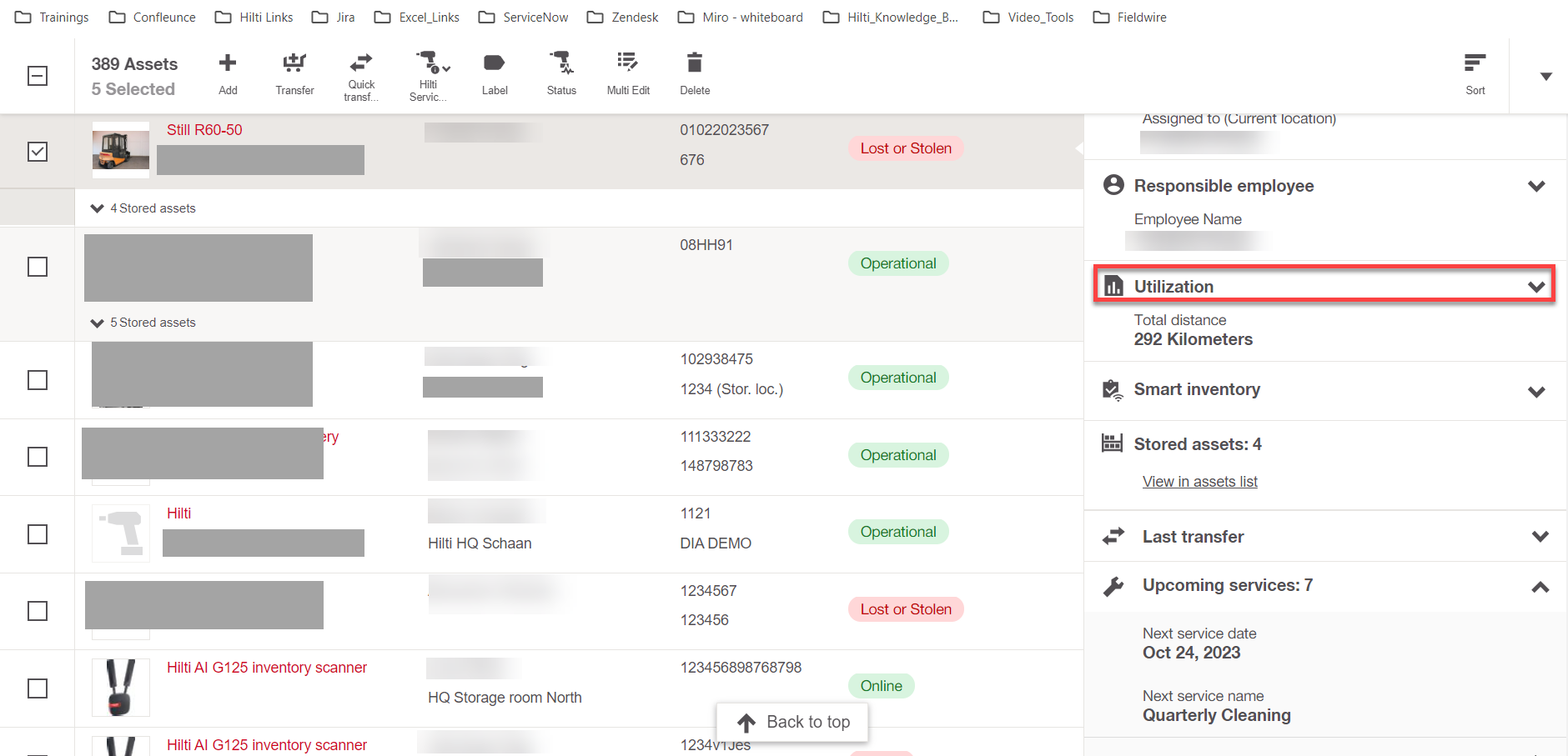Image resolution: width=1568 pixels, height=756 pixels.
Task: Expand the 4 Stored assets row
Action: pos(98,208)
